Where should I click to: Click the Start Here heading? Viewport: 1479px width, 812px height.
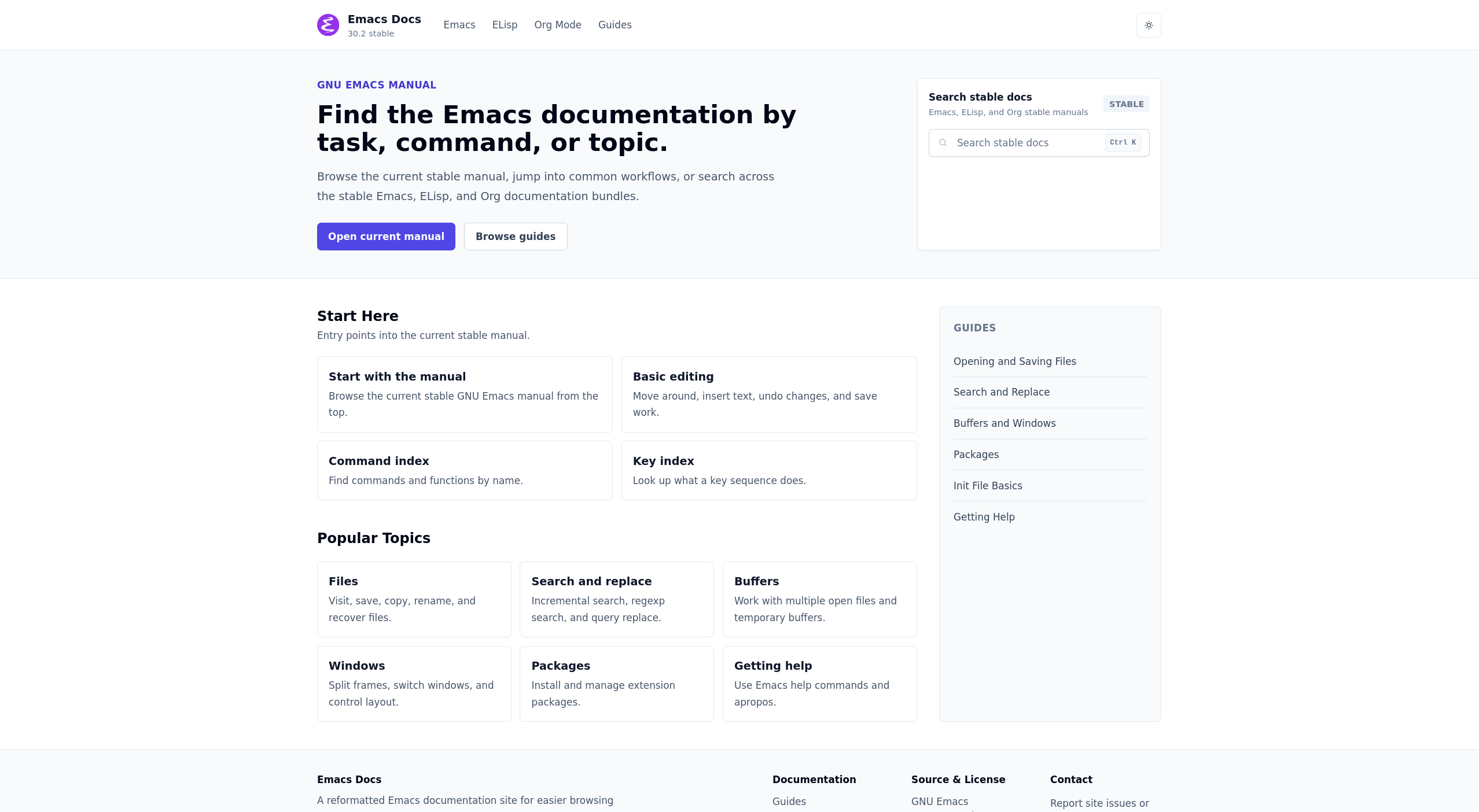[x=358, y=316]
